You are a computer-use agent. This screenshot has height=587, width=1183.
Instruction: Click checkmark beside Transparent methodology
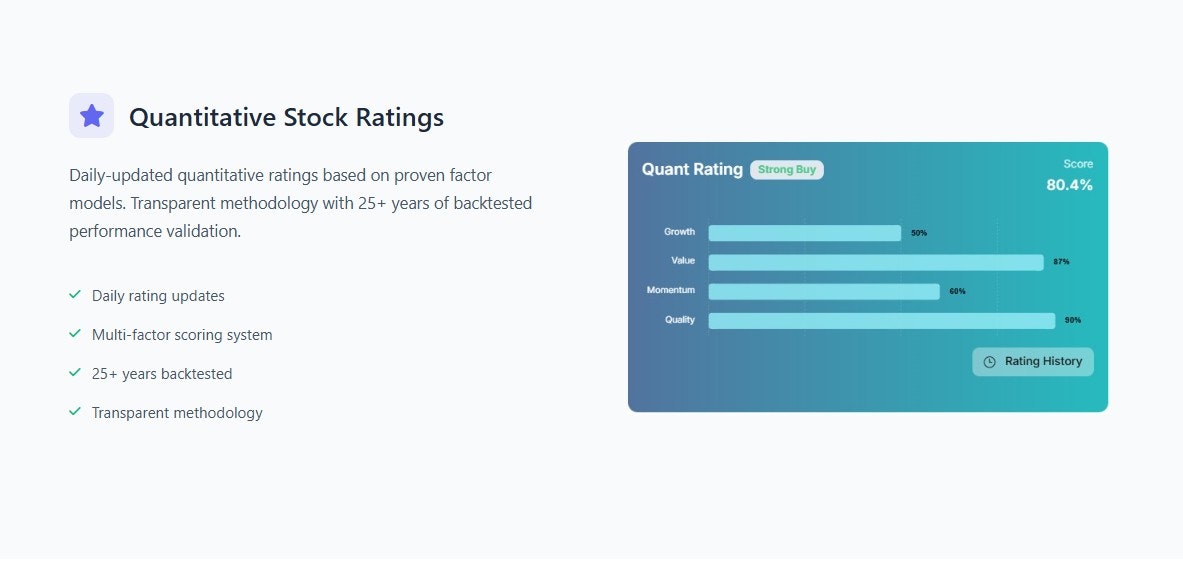pos(75,412)
